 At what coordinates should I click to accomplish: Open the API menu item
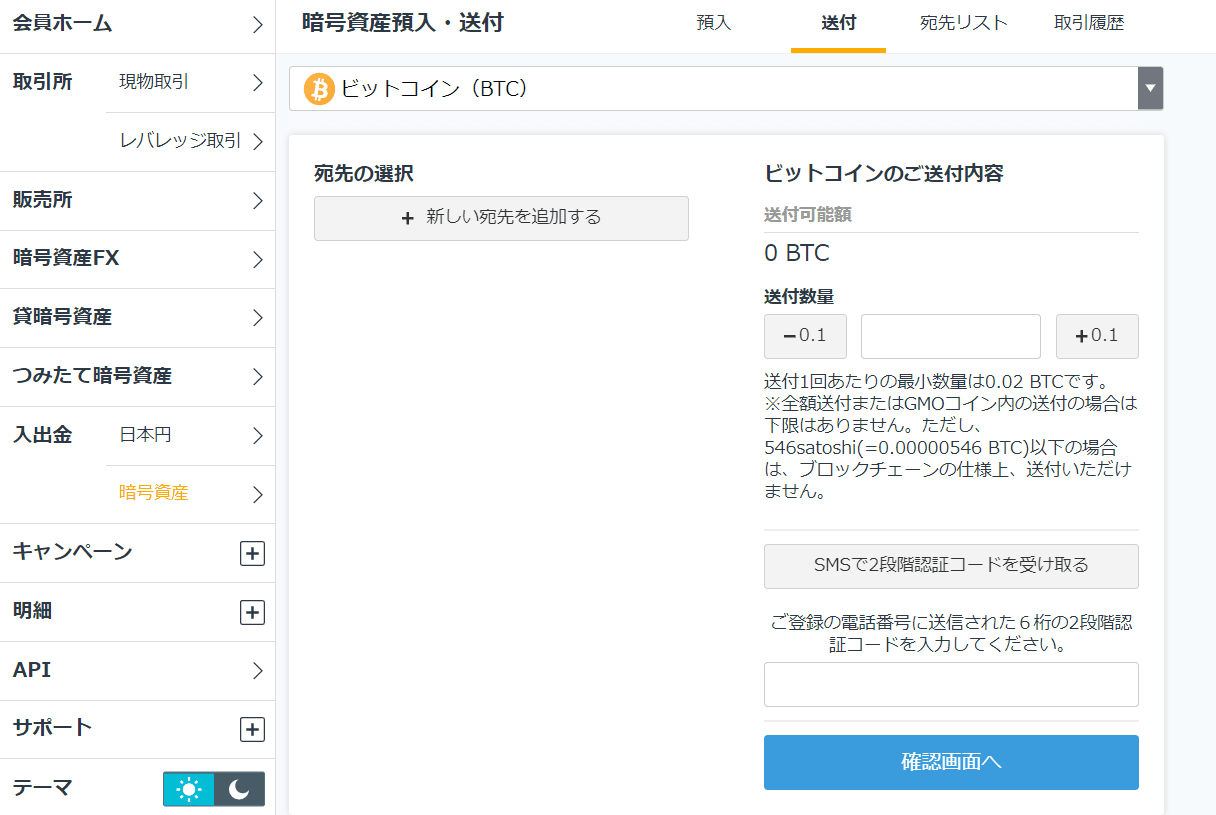click(x=137, y=670)
